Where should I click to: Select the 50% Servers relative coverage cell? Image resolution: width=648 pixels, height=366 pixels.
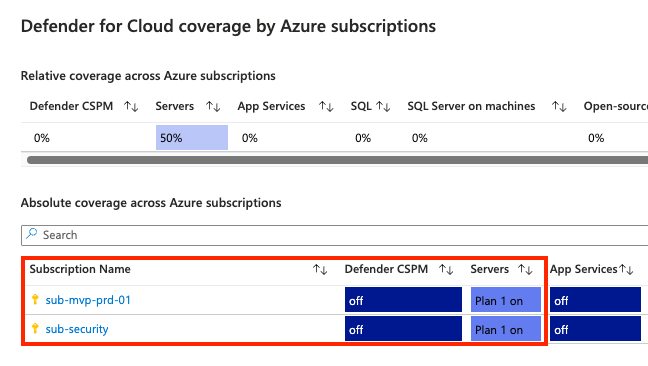[x=192, y=138]
